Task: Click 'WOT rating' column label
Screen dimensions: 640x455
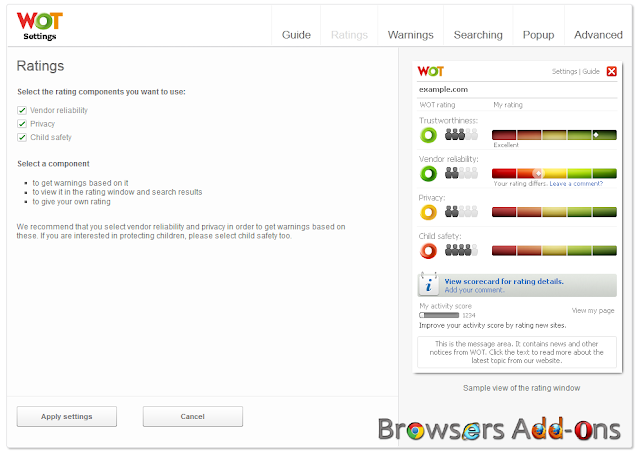Action: [437, 105]
